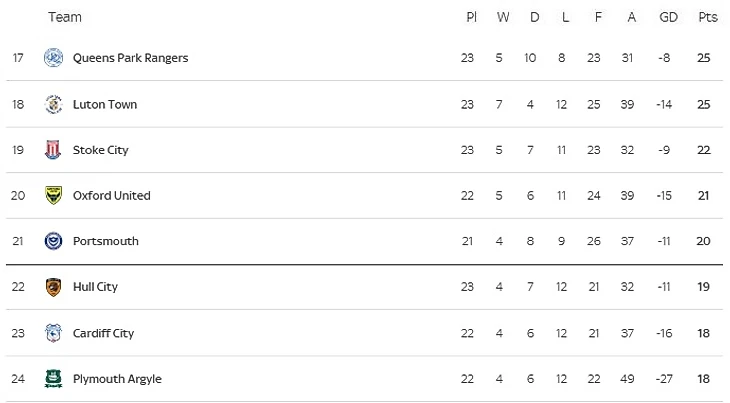This screenshot has width=730, height=403.
Task: Visit the Cardiff City team page
Action: click(x=103, y=333)
